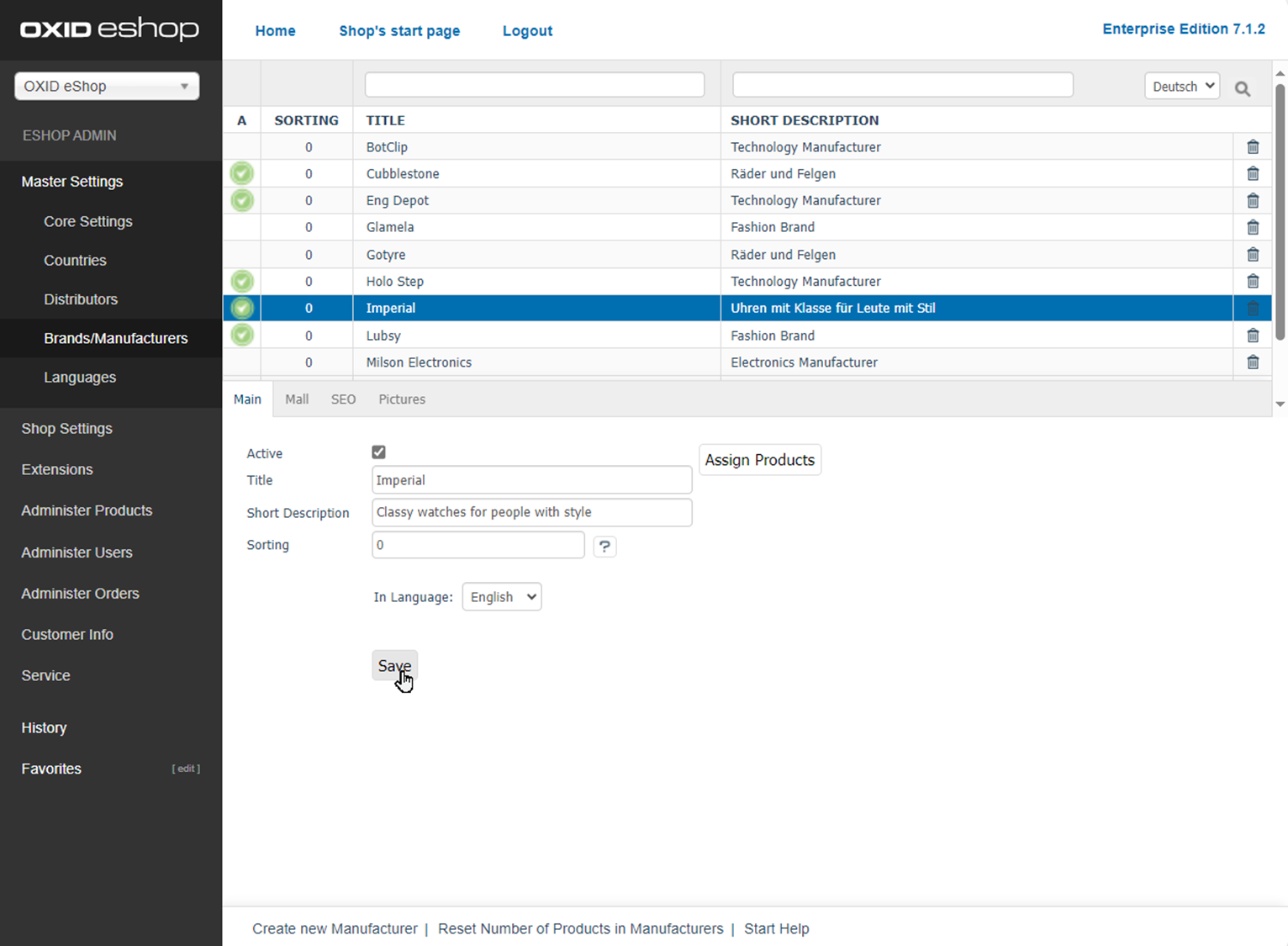Open Countries in sidebar

pyautogui.click(x=75, y=261)
